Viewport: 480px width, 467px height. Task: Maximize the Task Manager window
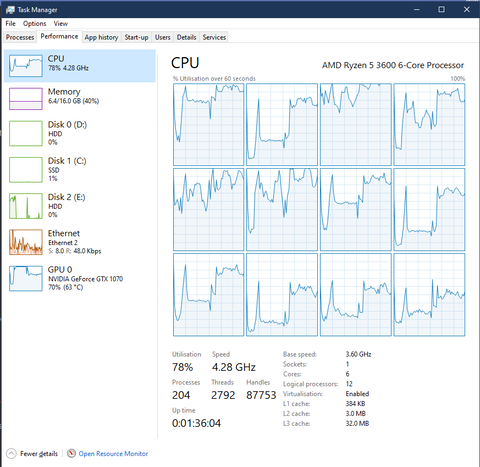(441, 9)
